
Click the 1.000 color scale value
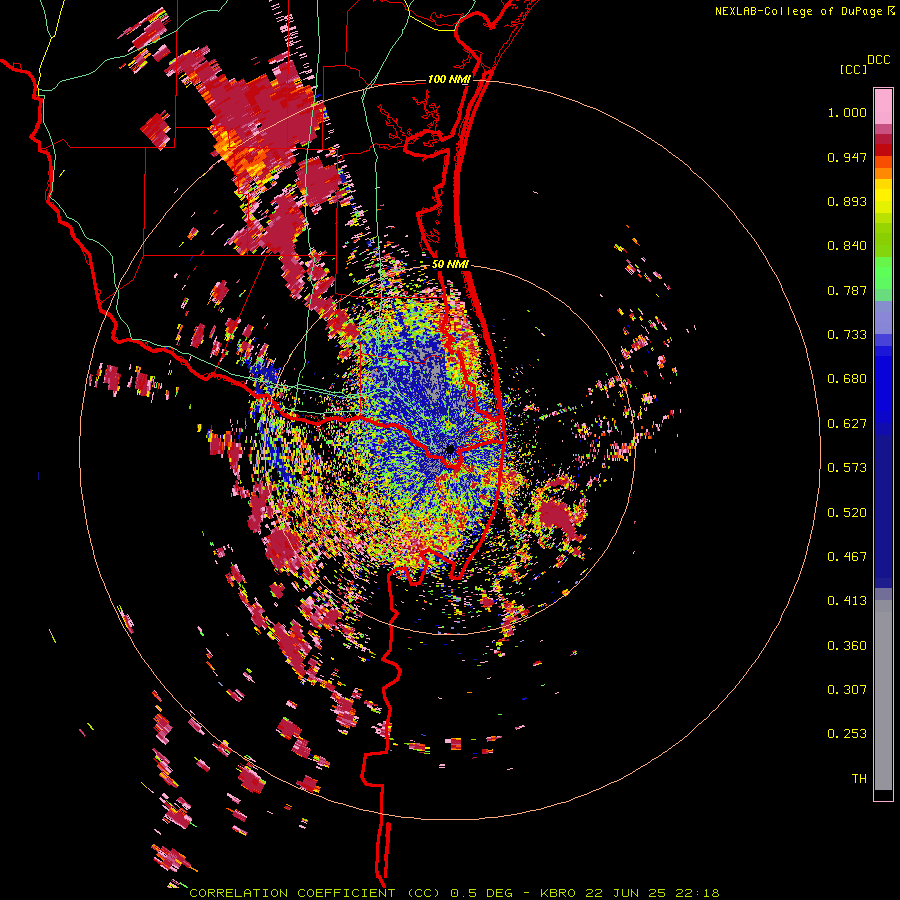coord(847,112)
